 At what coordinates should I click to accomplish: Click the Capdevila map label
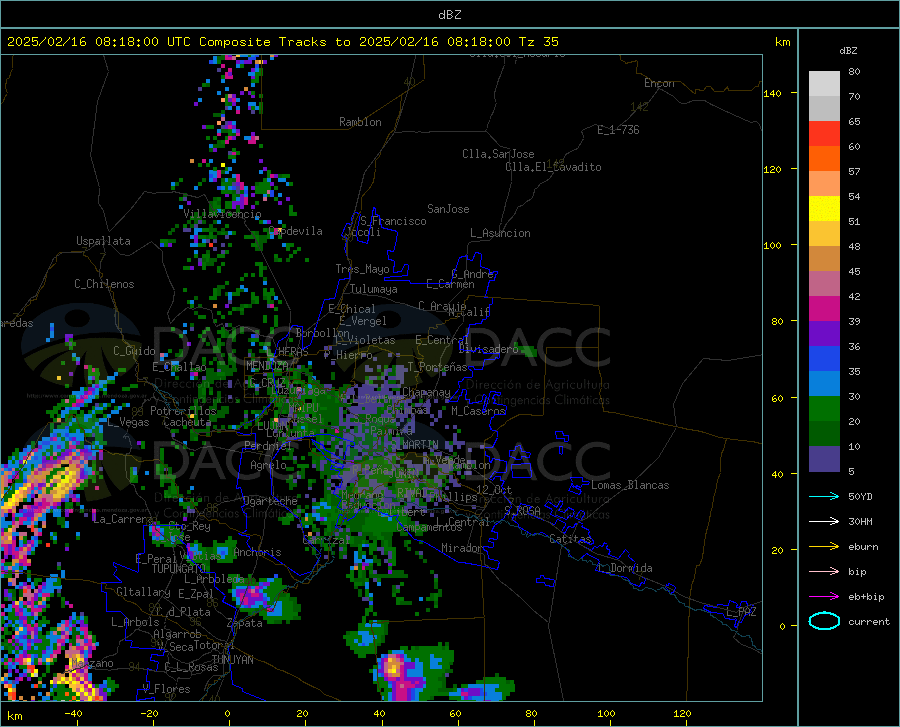296,231
